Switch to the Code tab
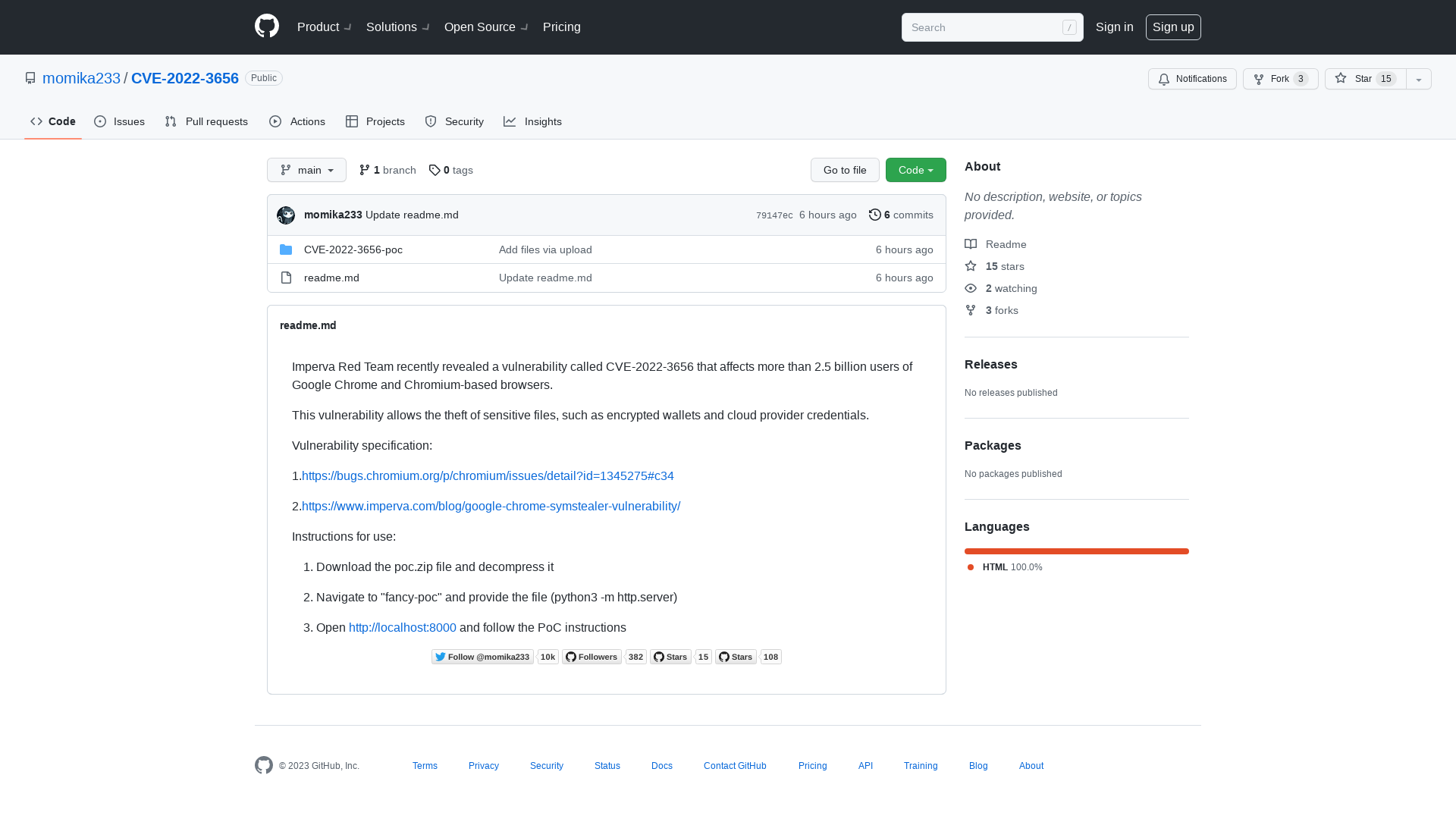 coord(53,121)
